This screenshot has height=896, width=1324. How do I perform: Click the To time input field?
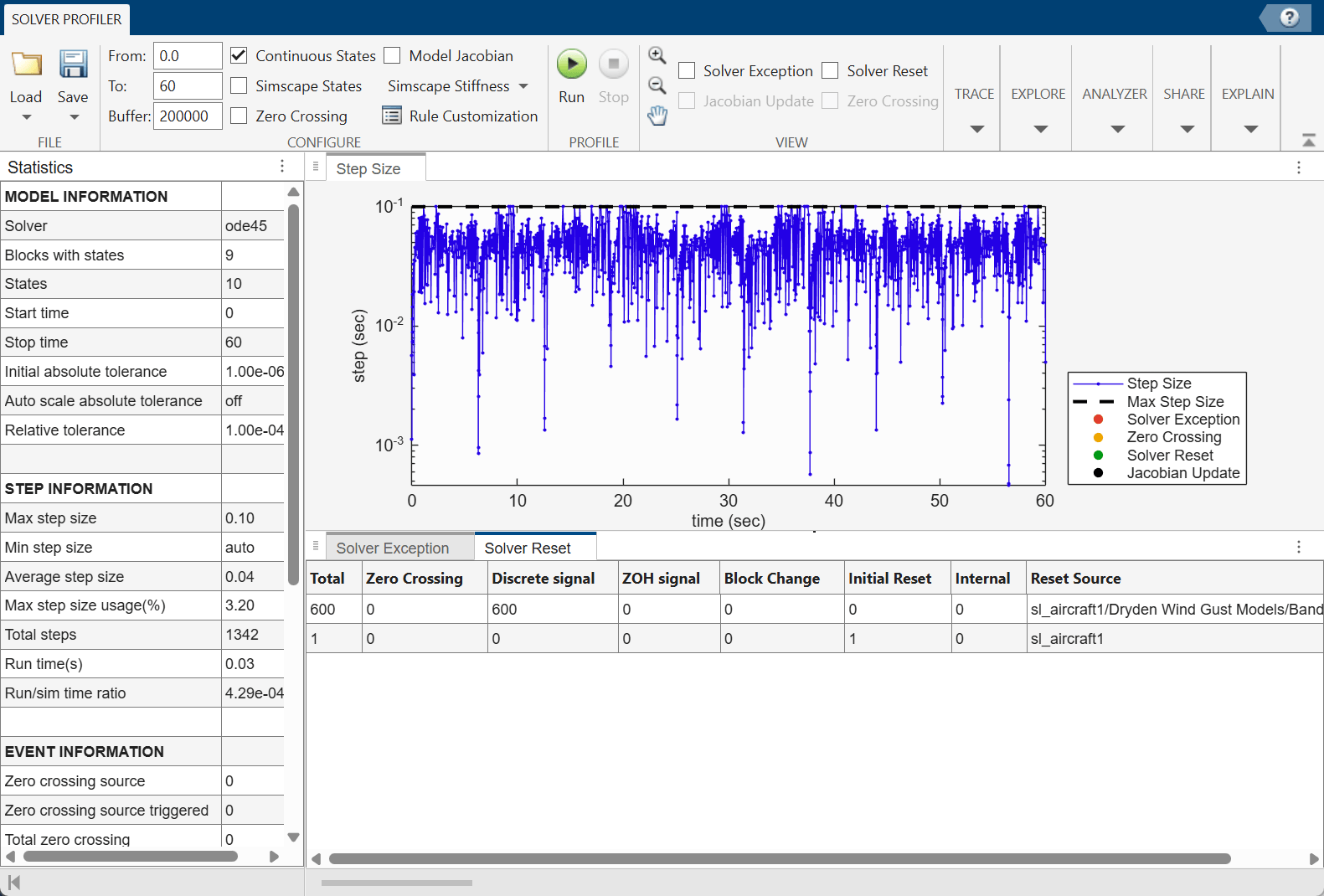coord(188,85)
